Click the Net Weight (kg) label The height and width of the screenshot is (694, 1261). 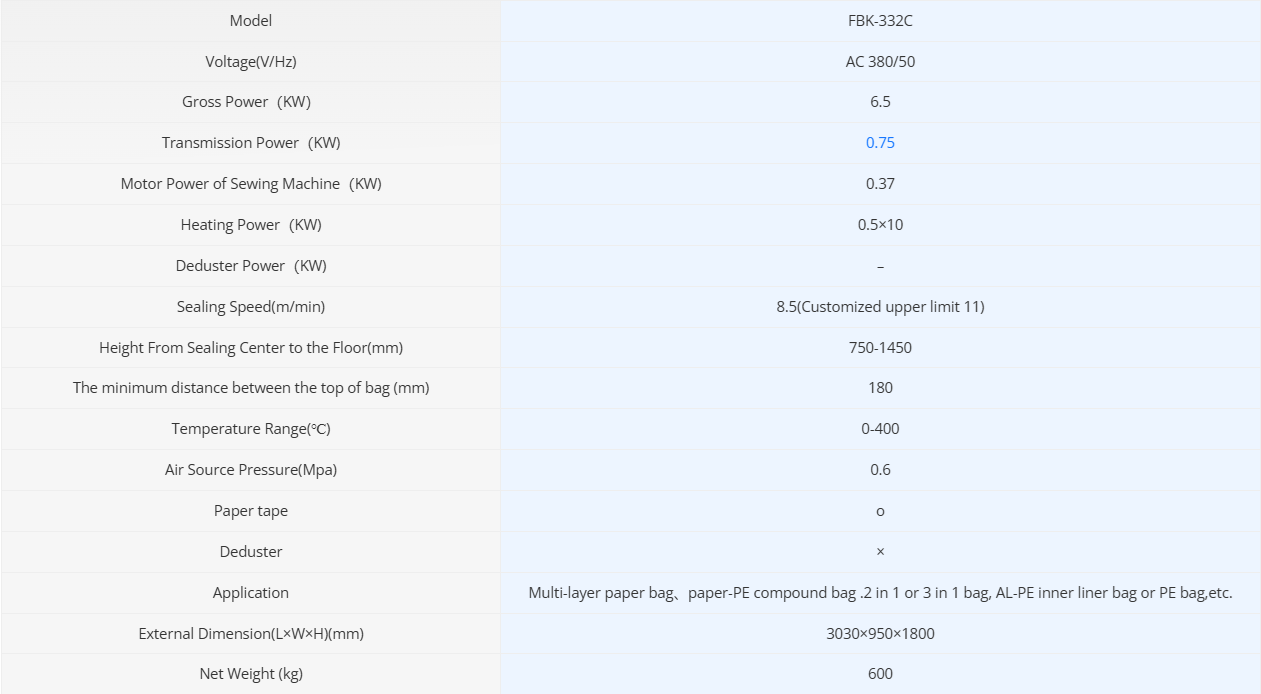pos(250,674)
